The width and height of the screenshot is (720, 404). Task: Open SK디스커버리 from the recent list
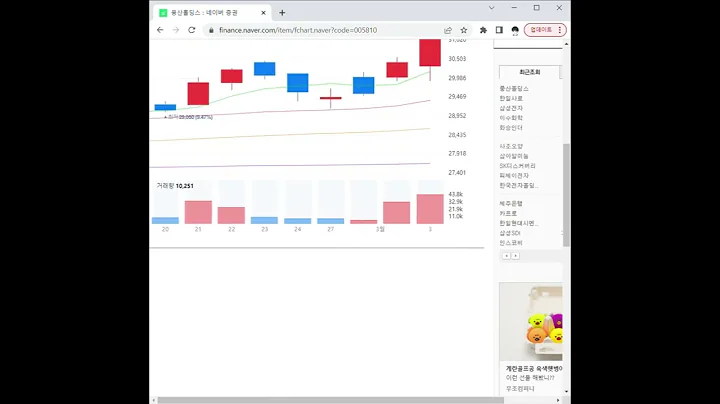coord(518,166)
